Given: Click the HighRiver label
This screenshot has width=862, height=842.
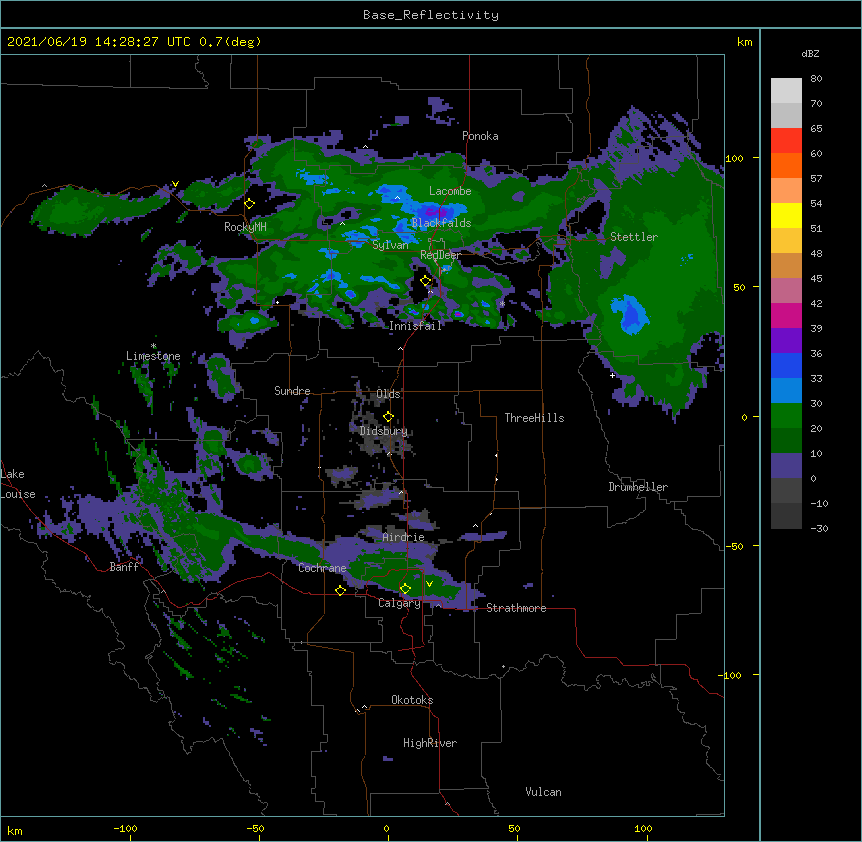Looking at the screenshot, I should tap(430, 743).
